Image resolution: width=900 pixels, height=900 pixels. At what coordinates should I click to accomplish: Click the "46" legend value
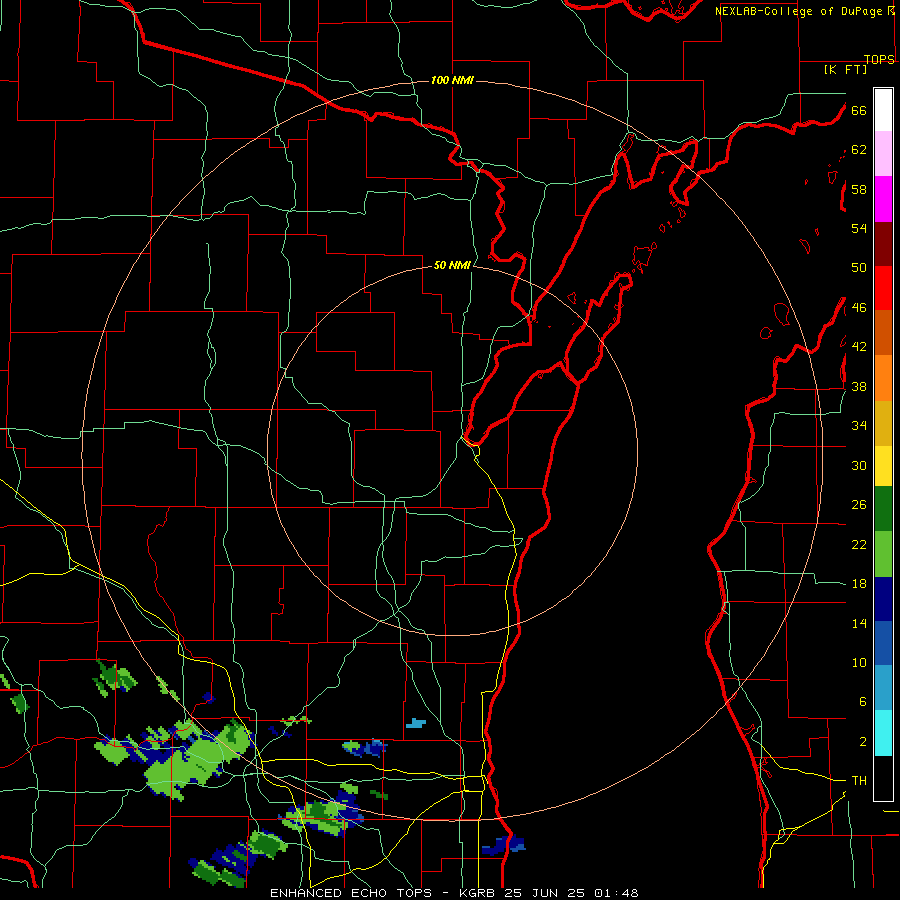coord(859,308)
